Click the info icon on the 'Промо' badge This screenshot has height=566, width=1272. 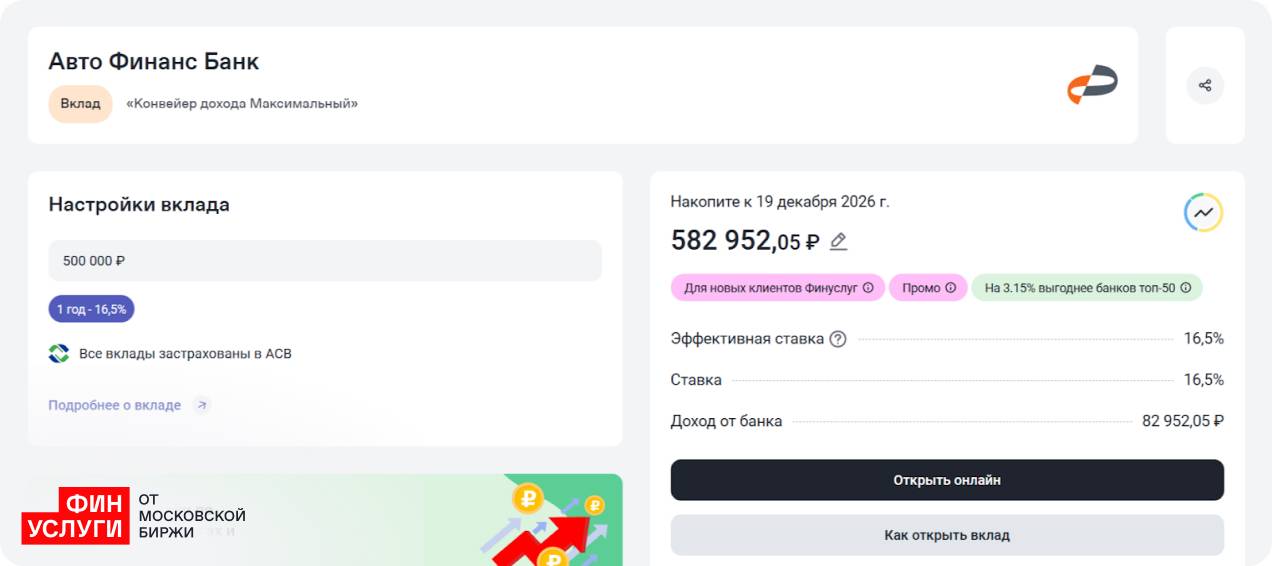pyautogui.click(x=950, y=288)
